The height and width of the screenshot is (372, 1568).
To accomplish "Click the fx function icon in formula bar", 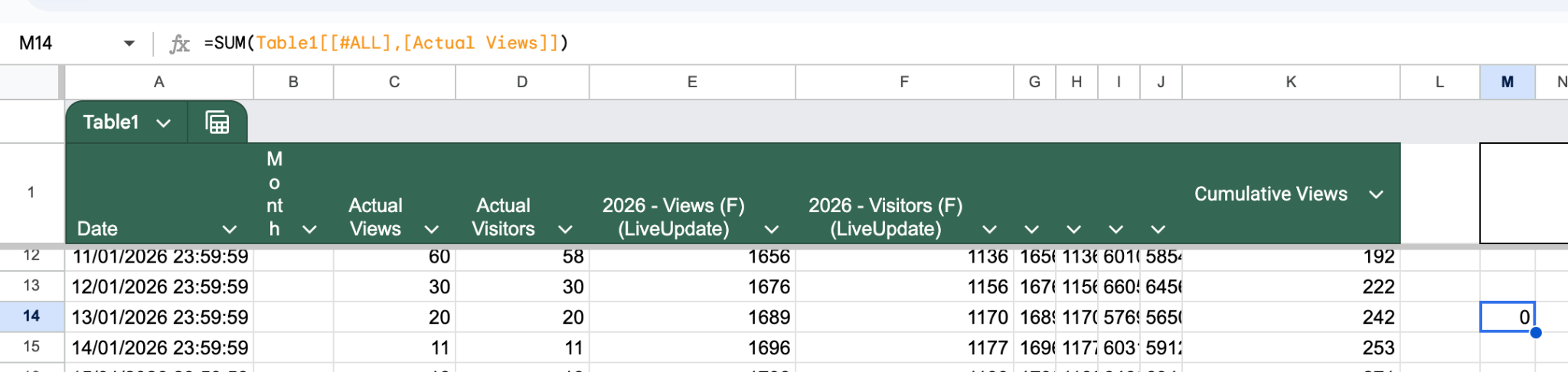I will (x=179, y=44).
